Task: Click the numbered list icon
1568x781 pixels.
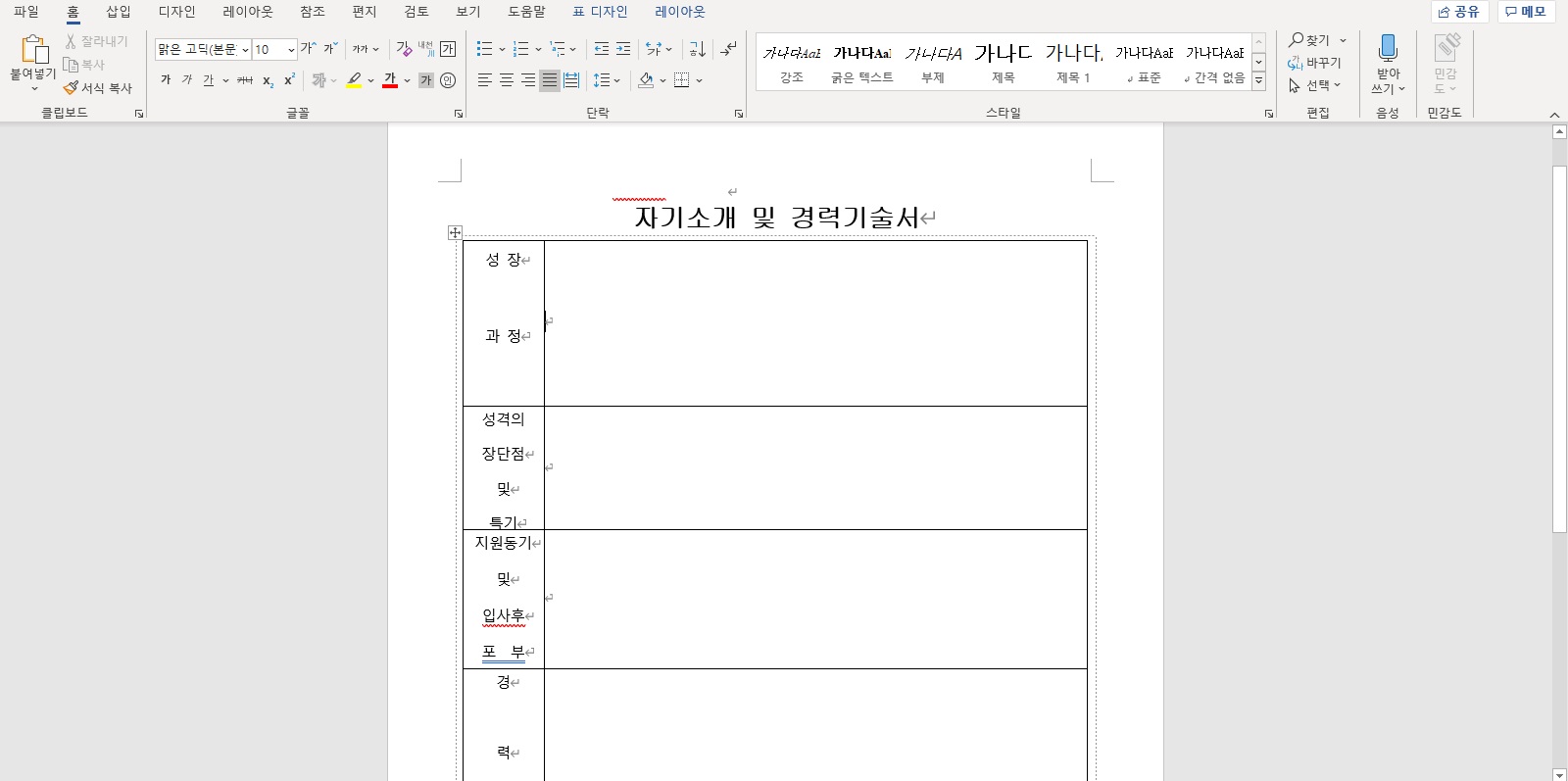Action: click(520, 49)
